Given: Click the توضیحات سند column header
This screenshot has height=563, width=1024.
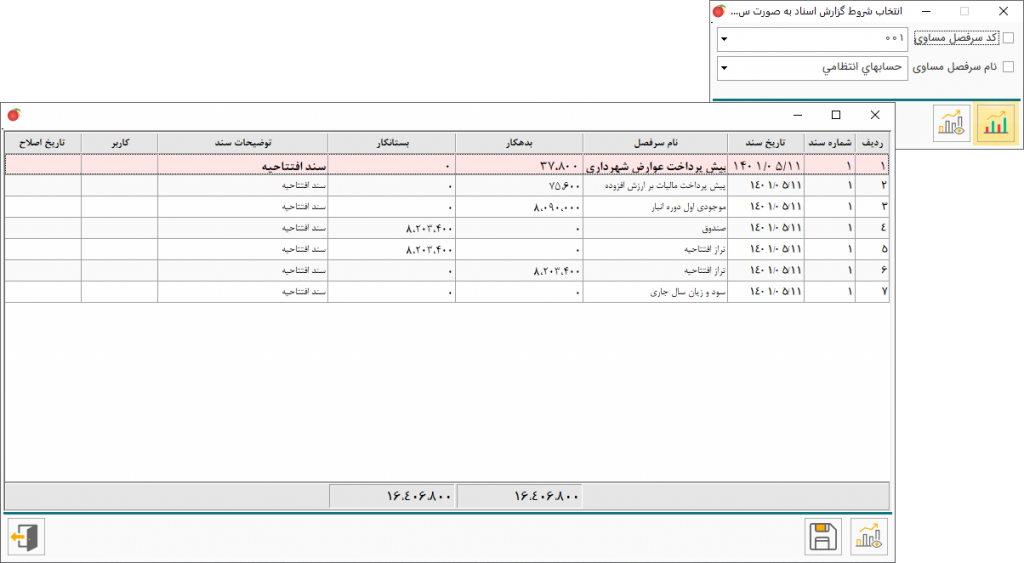Looking at the screenshot, I should (x=243, y=142).
